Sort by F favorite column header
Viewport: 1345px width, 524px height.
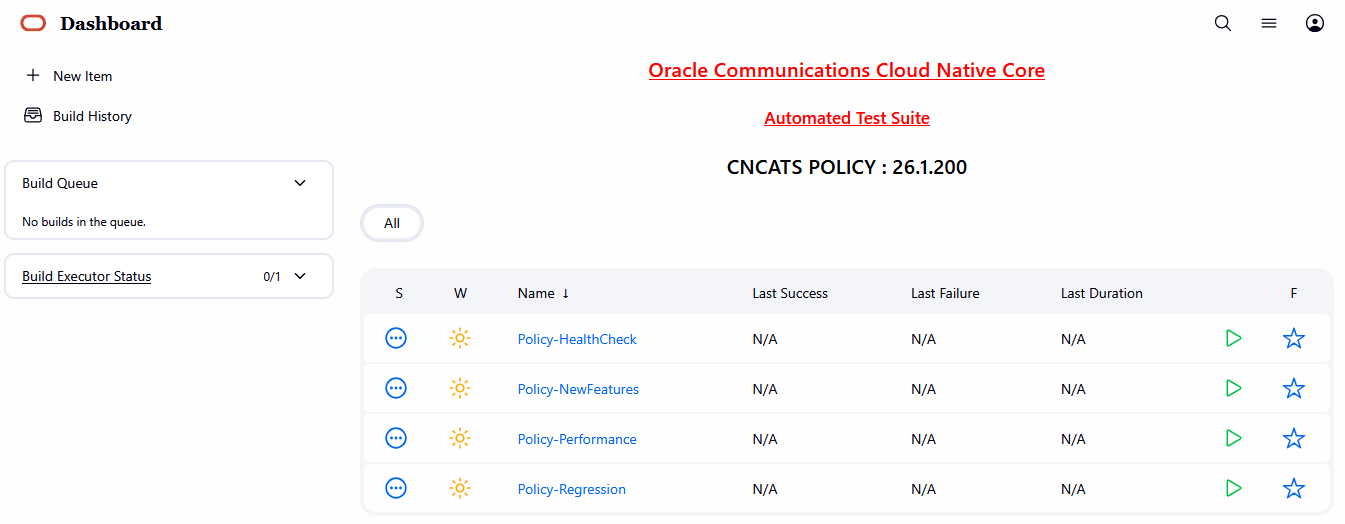tap(1294, 293)
